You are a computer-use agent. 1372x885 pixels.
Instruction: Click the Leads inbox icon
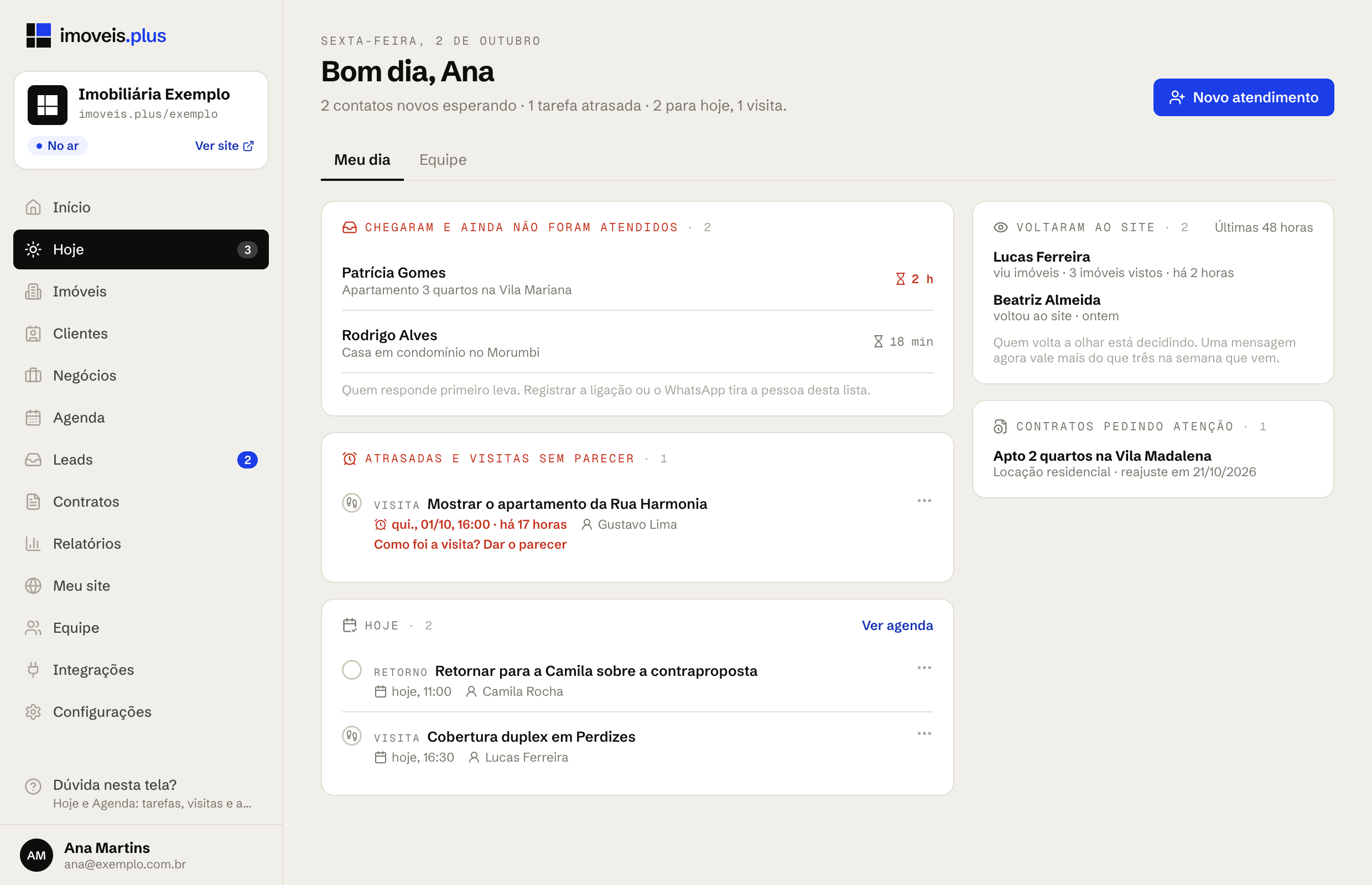click(x=33, y=460)
